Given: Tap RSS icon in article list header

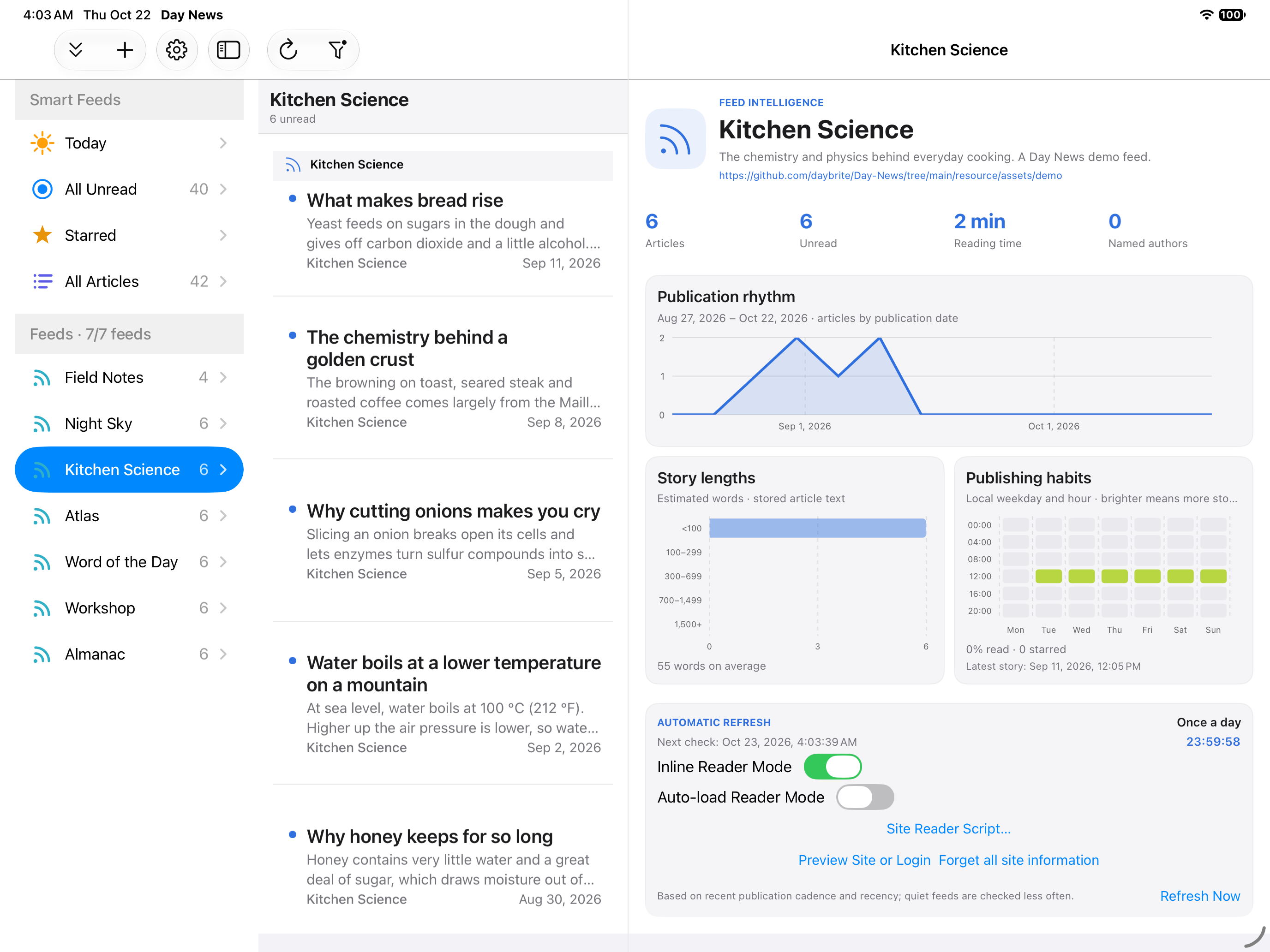Looking at the screenshot, I should point(293,165).
